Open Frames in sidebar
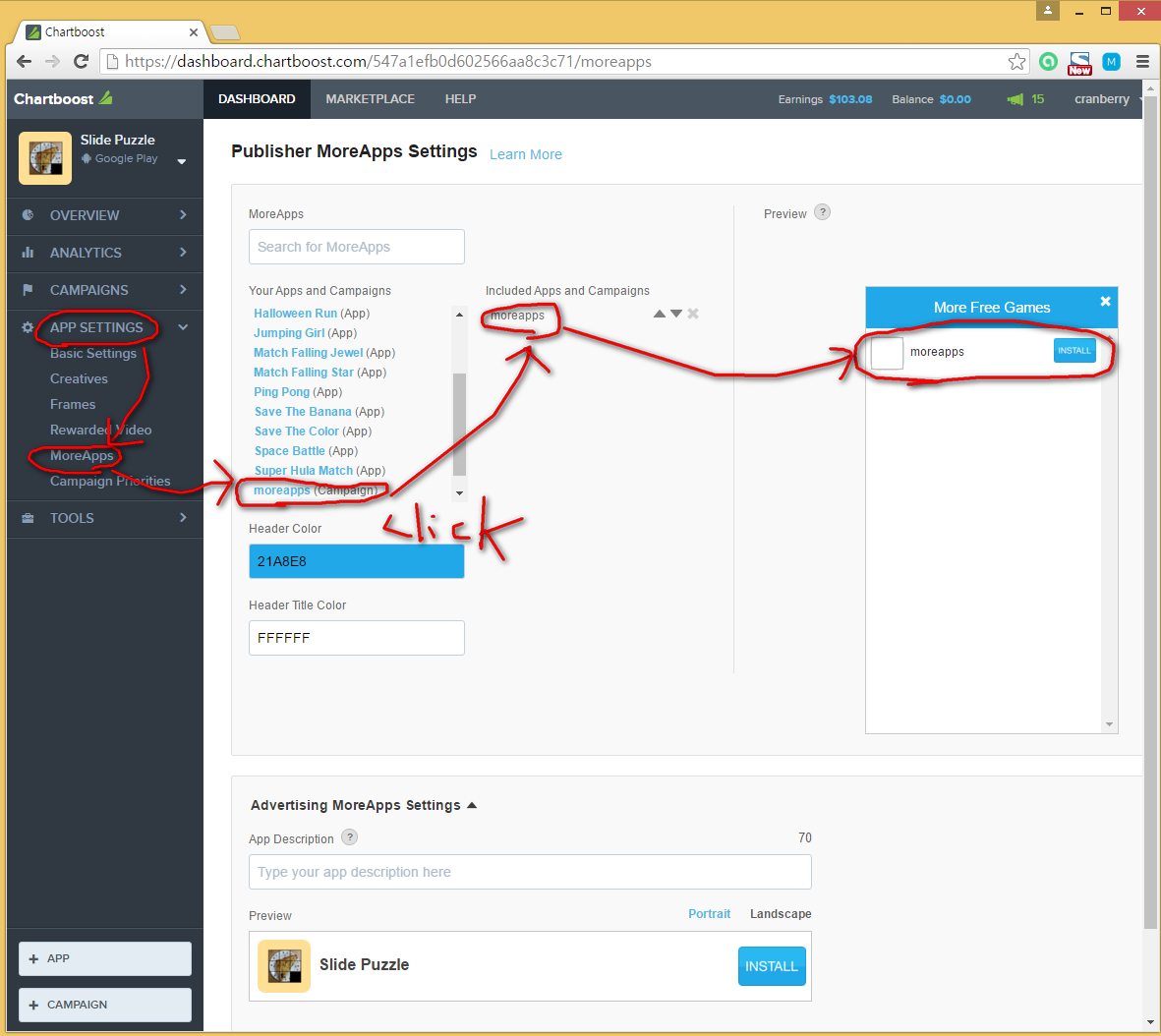 (x=73, y=404)
